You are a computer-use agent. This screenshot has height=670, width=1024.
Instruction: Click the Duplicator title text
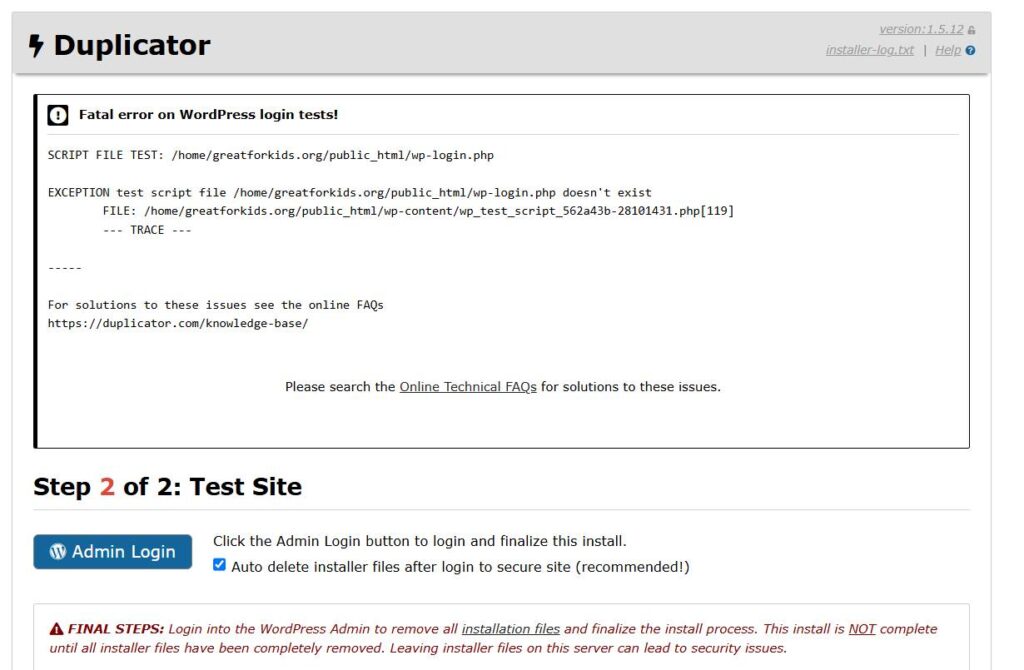coord(132,46)
